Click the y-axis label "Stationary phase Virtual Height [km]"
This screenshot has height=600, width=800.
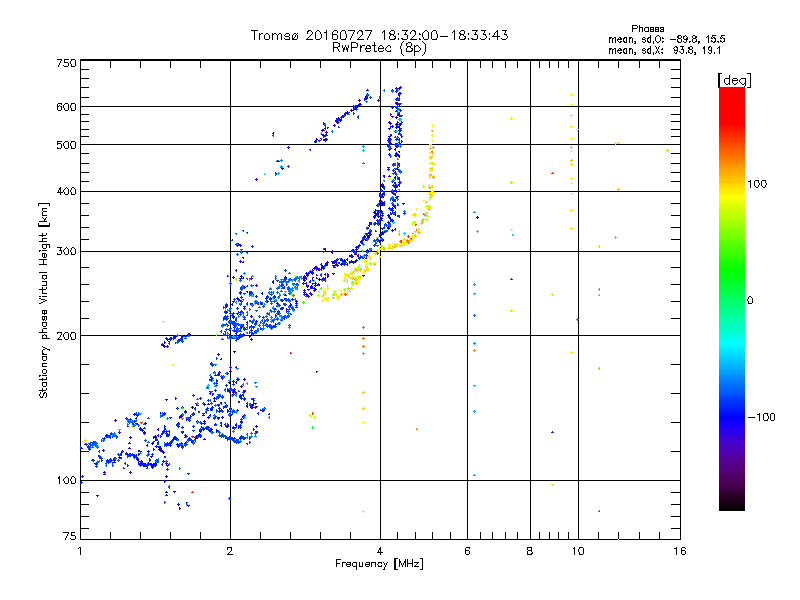pyautogui.click(x=43, y=300)
